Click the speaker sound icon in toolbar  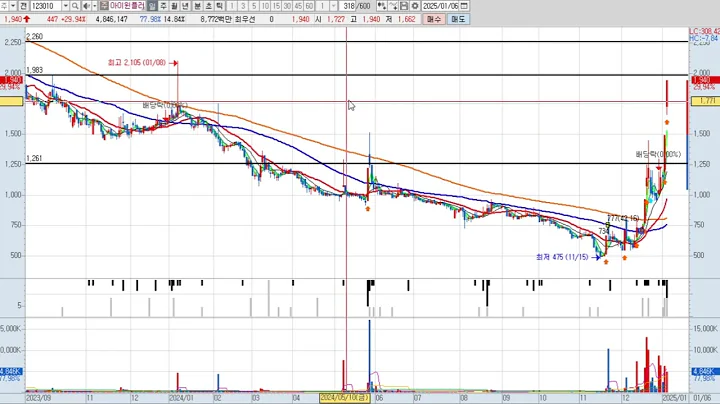point(86,6)
